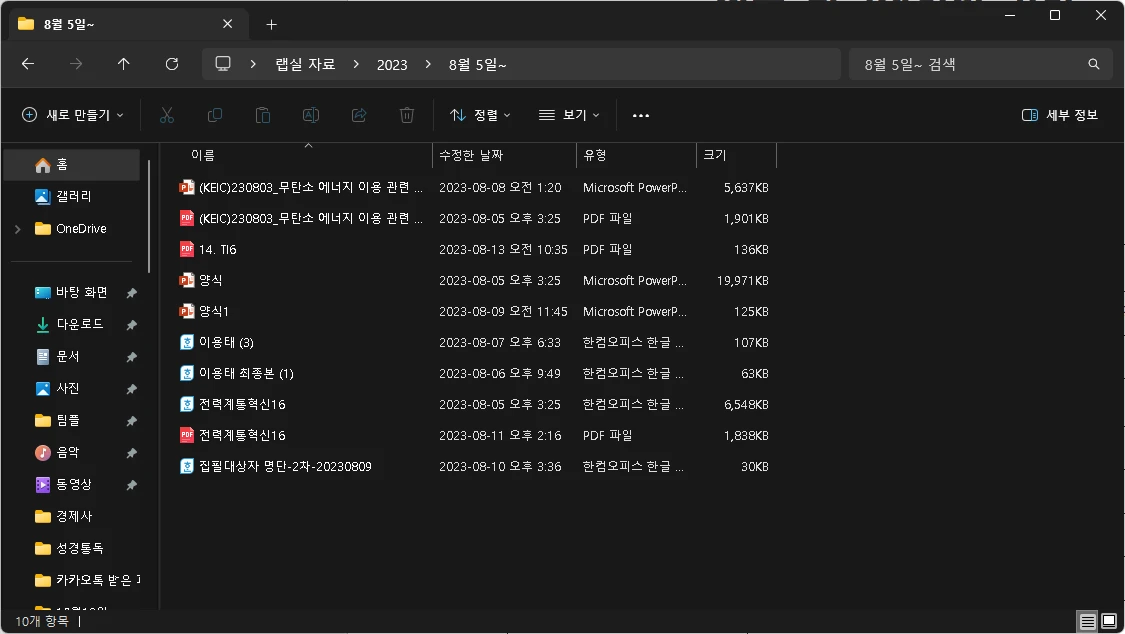Image resolution: width=1125 pixels, height=634 pixels.
Task: Click the Share icon in toolbar
Action: point(359,115)
